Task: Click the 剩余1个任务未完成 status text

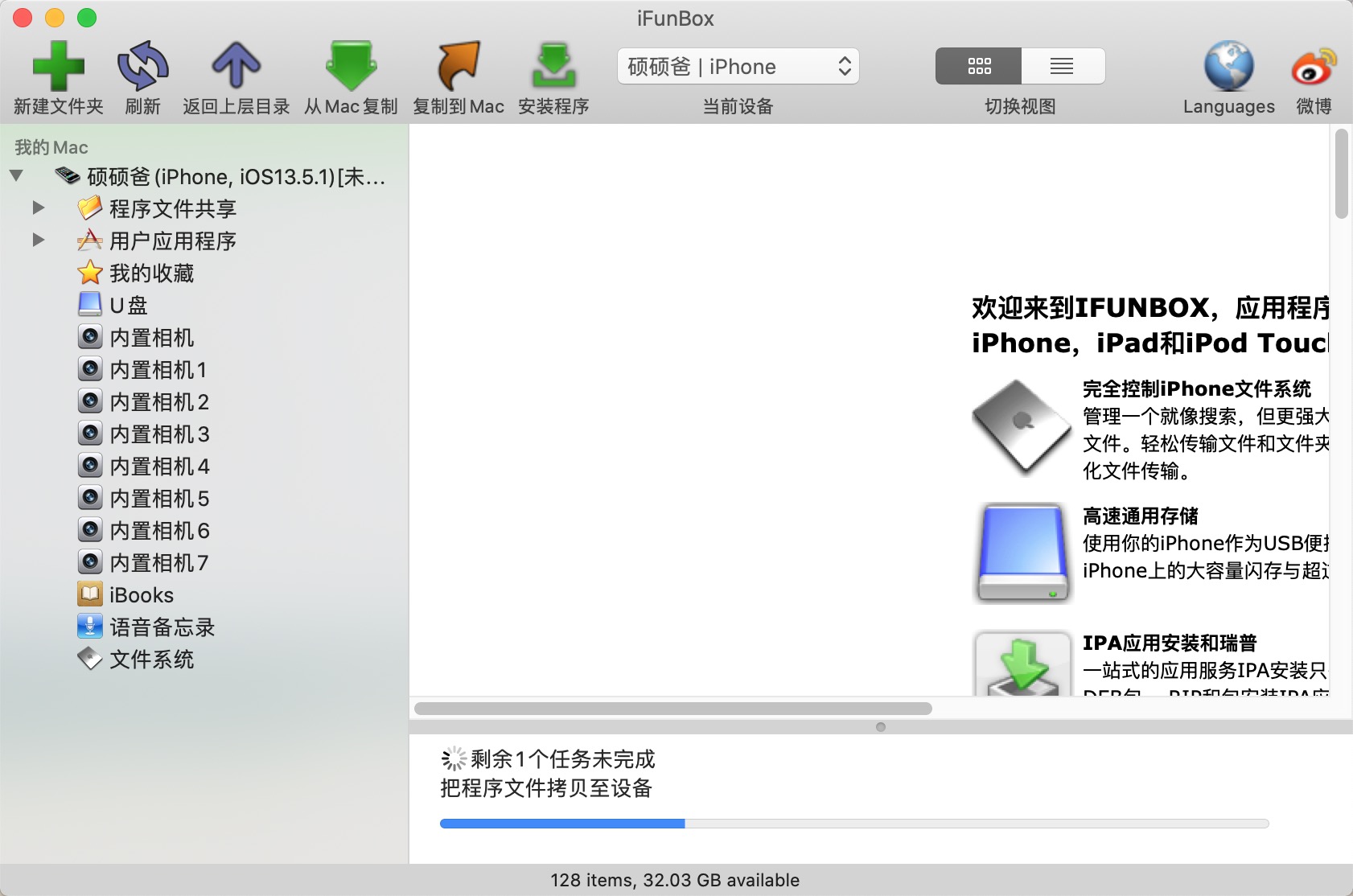Action: coord(563,758)
